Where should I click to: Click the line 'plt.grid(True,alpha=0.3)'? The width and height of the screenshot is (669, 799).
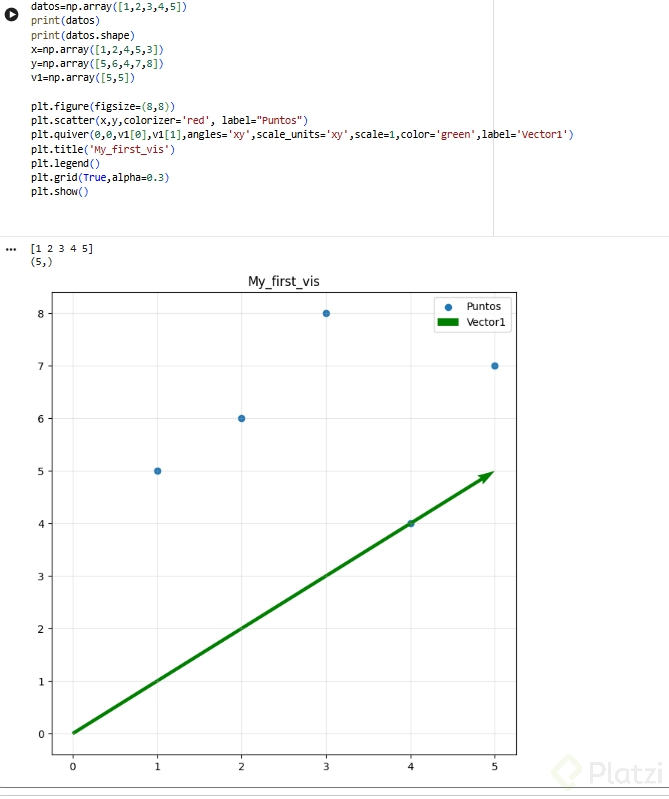pos(100,177)
